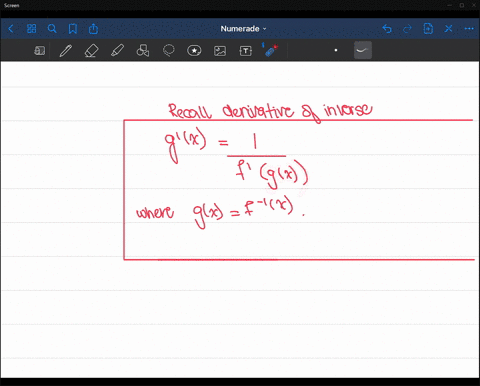Open the page thumbnails grid view
Image resolution: width=480 pixels, height=386 pixels.
click(31, 29)
